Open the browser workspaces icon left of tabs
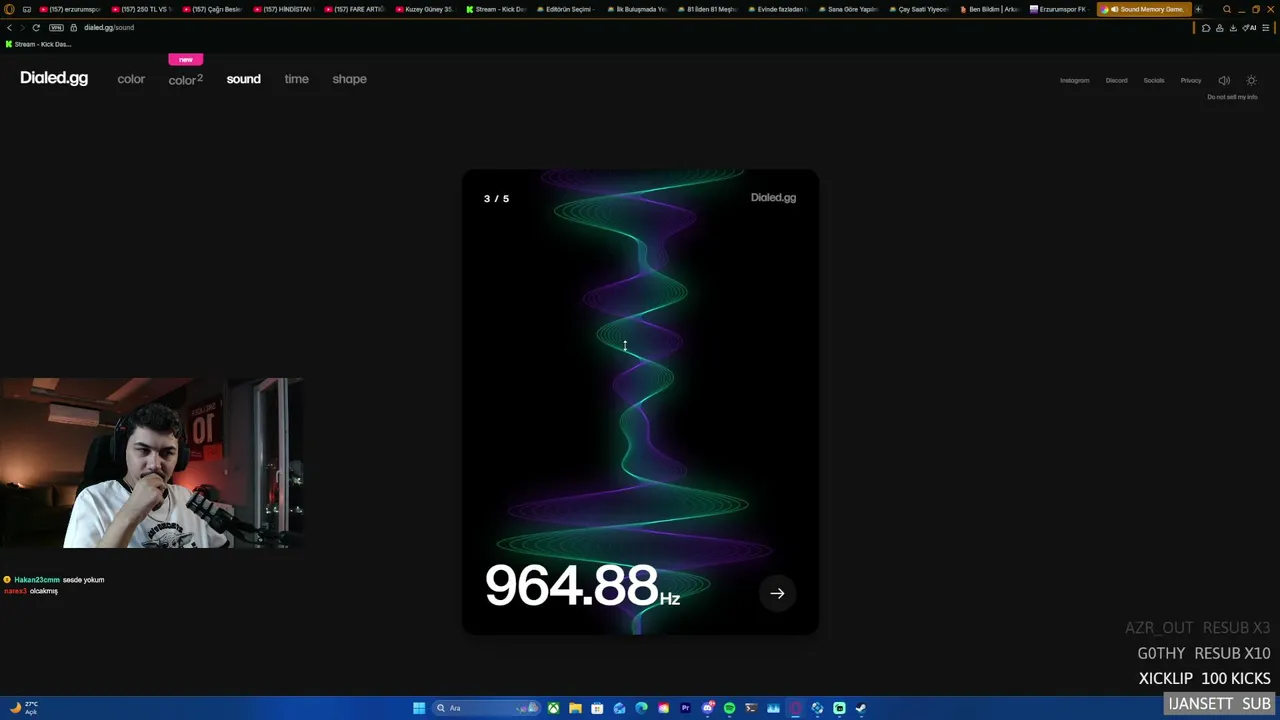The height and width of the screenshot is (720, 1280). point(27,9)
